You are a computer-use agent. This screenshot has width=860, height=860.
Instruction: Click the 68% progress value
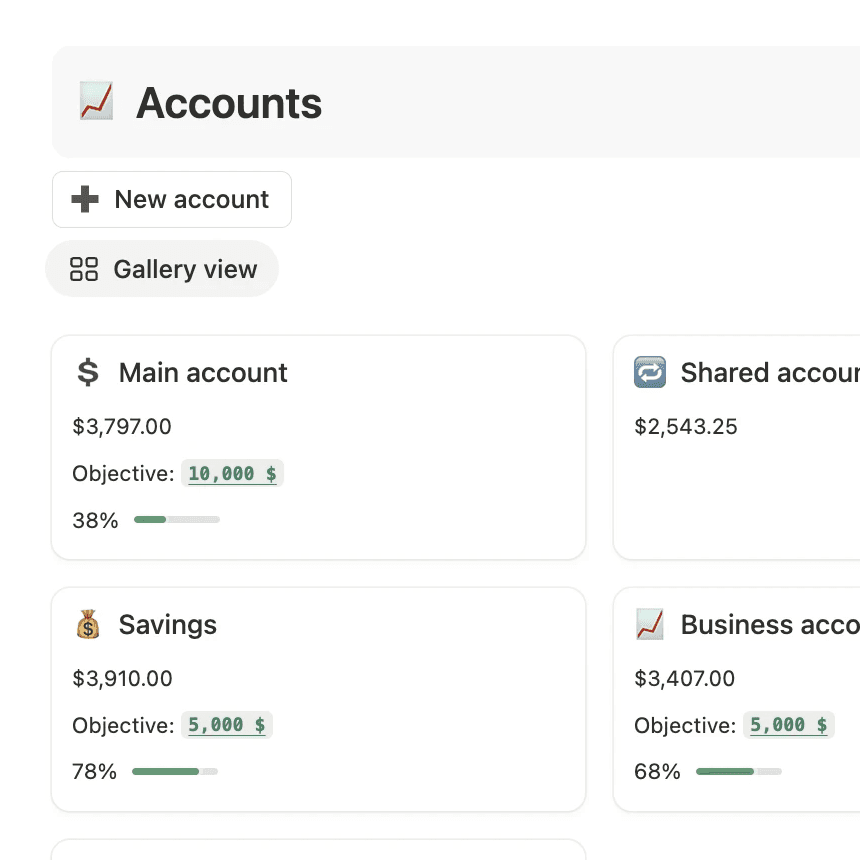point(657,772)
